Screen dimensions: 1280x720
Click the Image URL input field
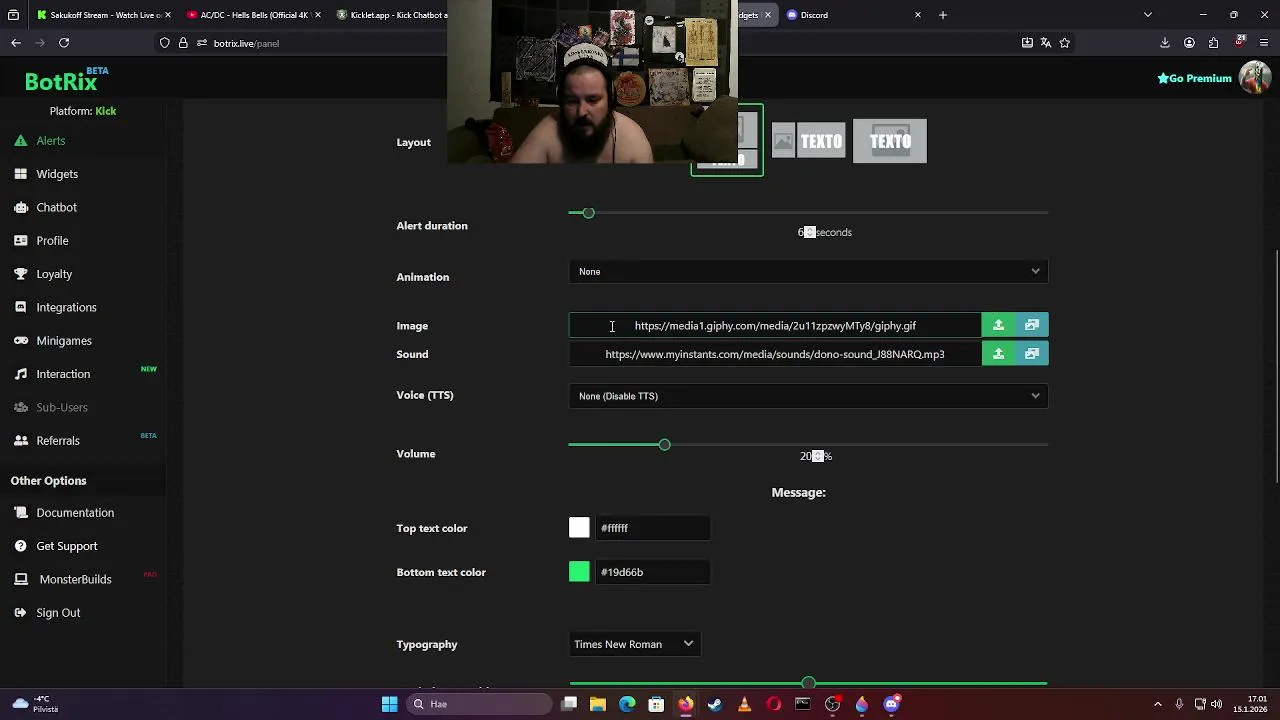pos(775,326)
